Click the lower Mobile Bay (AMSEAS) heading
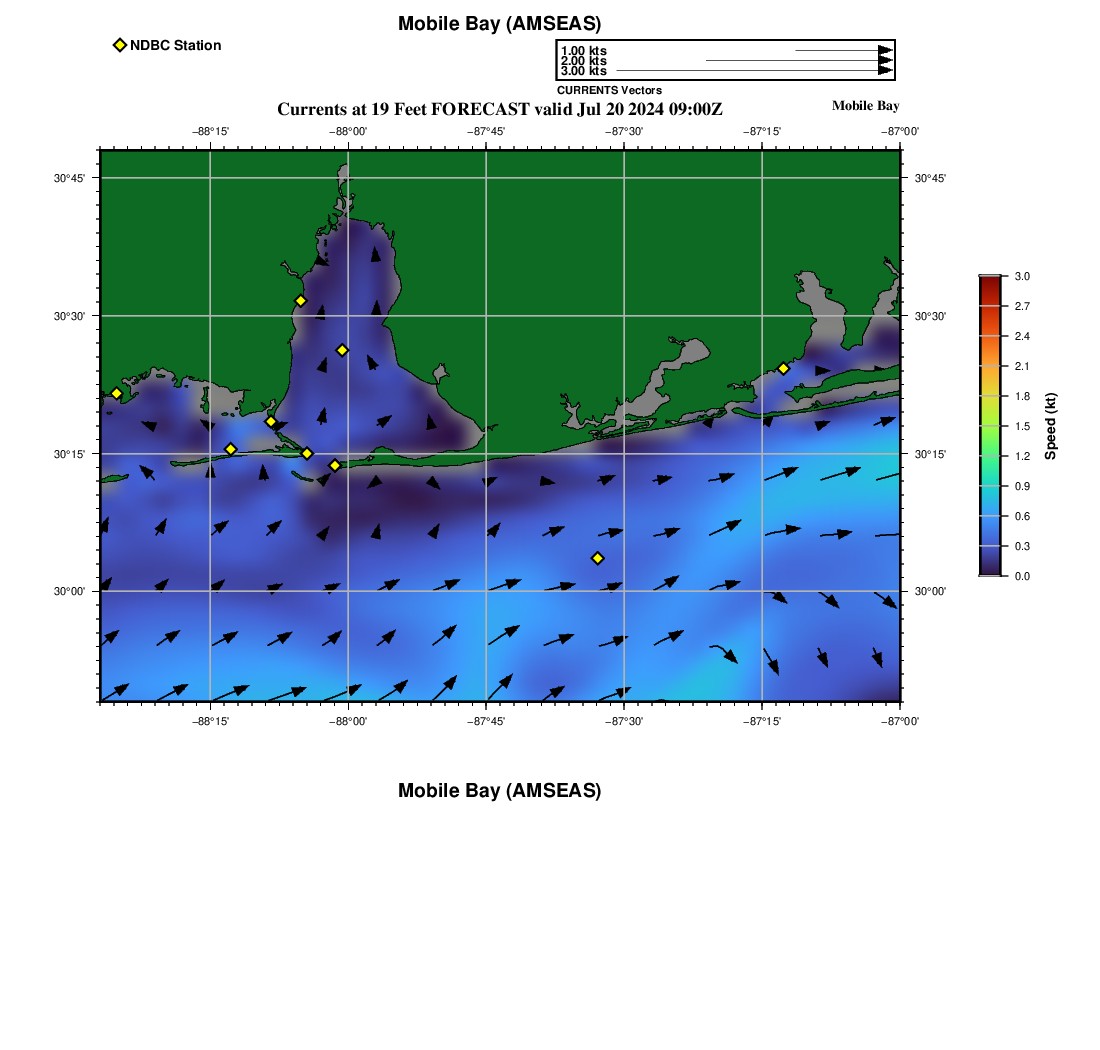This screenshot has height=1050, width=1100. tap(499, 791)
